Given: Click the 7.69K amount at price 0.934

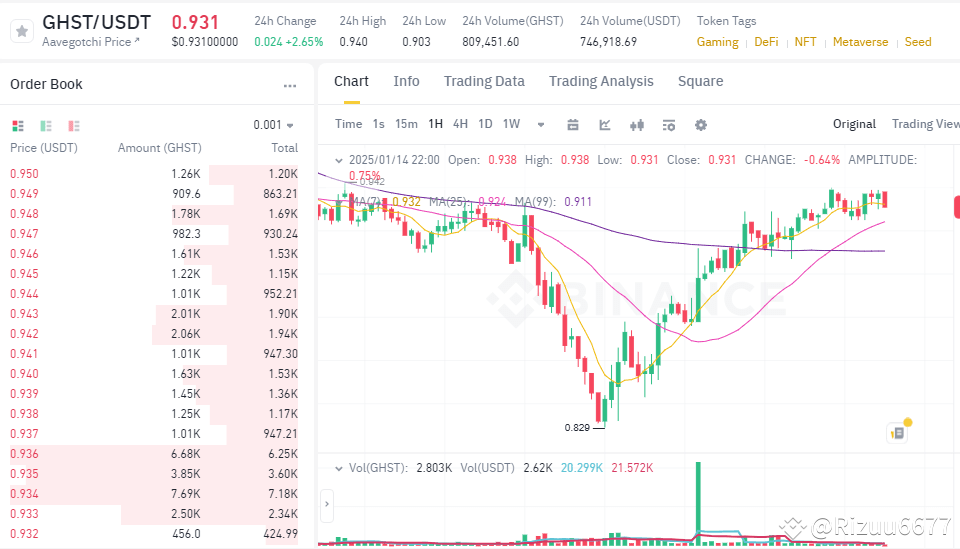Looking at the screenshot, I should [186, 494].
